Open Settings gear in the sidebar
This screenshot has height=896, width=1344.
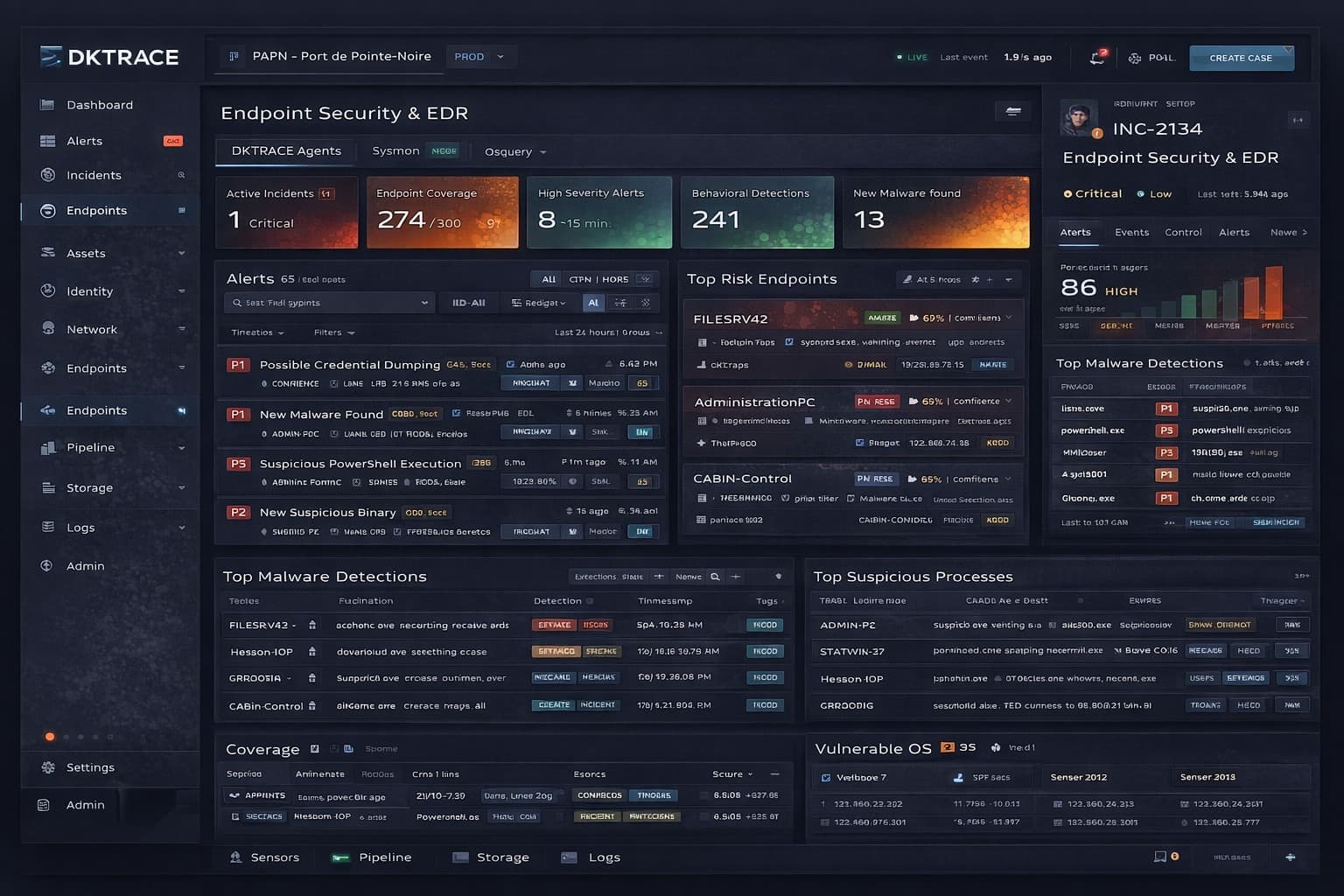tap(48, 767)
